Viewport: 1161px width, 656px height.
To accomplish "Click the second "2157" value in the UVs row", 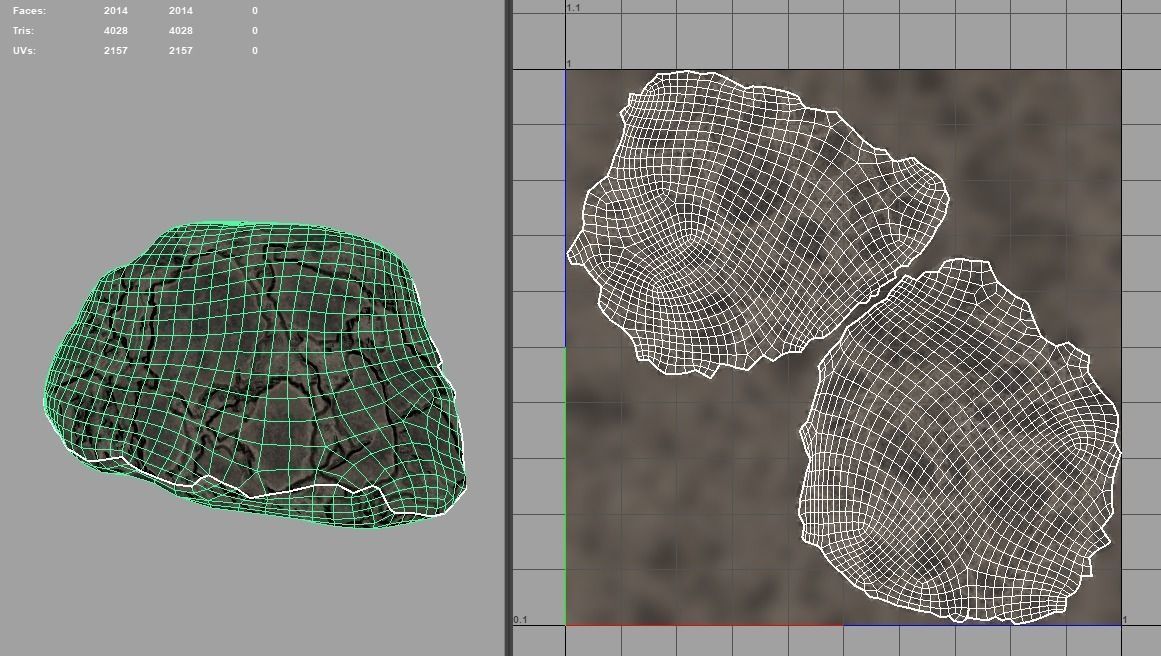I will coord(181,50).
